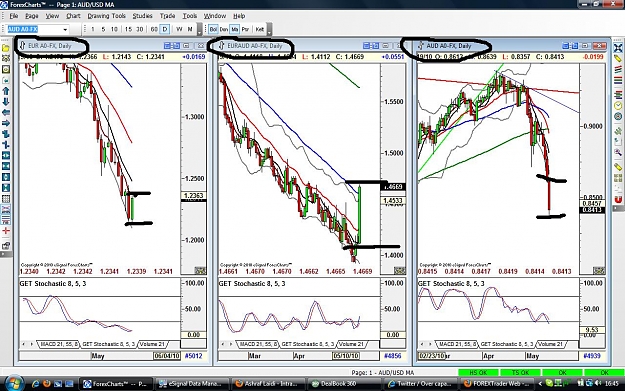Click the bottom icon in left toolbar
Screen dimensions: 625x391
coord(6,246)
